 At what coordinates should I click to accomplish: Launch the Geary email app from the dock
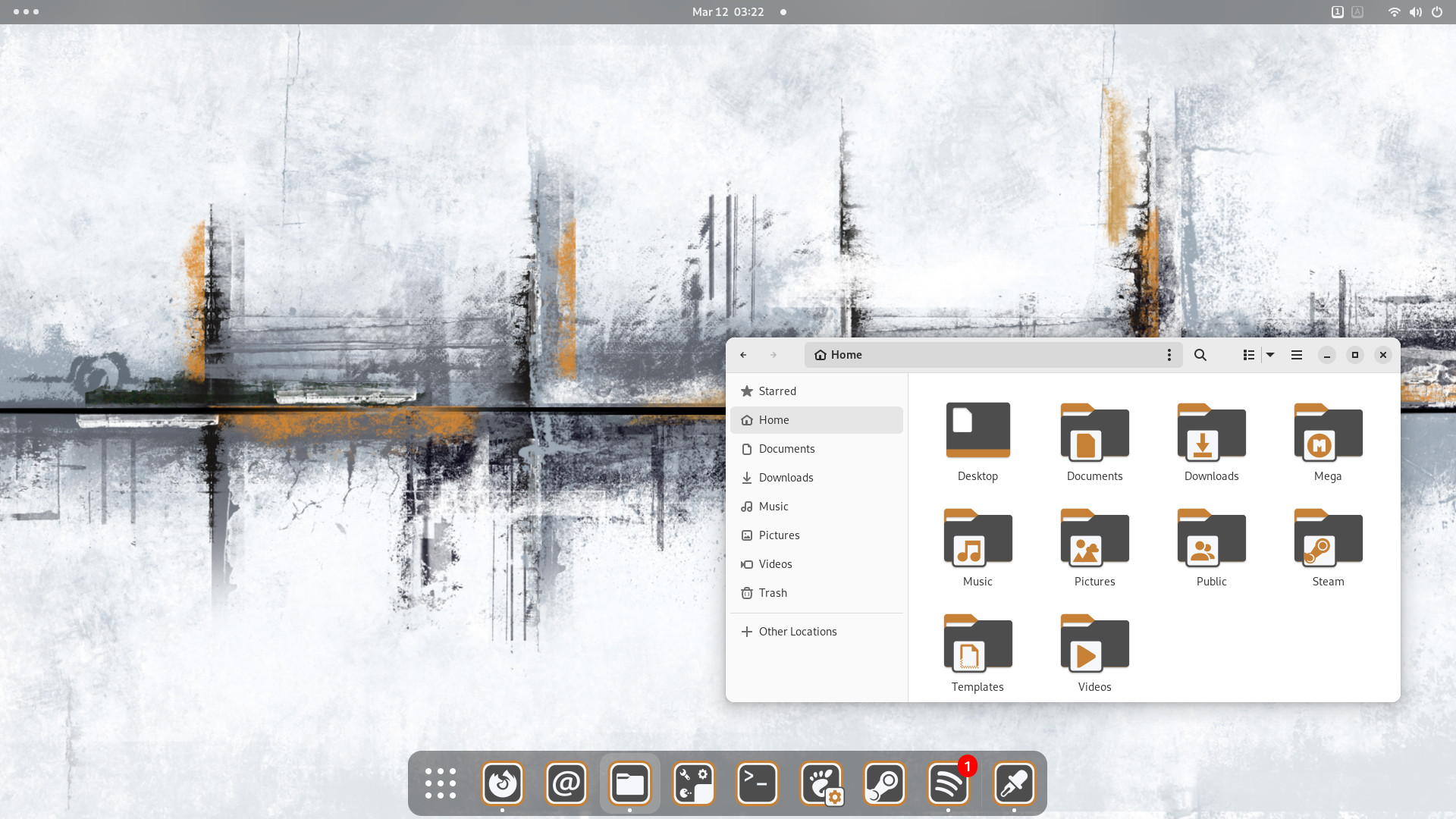click(x=566, y=783)
